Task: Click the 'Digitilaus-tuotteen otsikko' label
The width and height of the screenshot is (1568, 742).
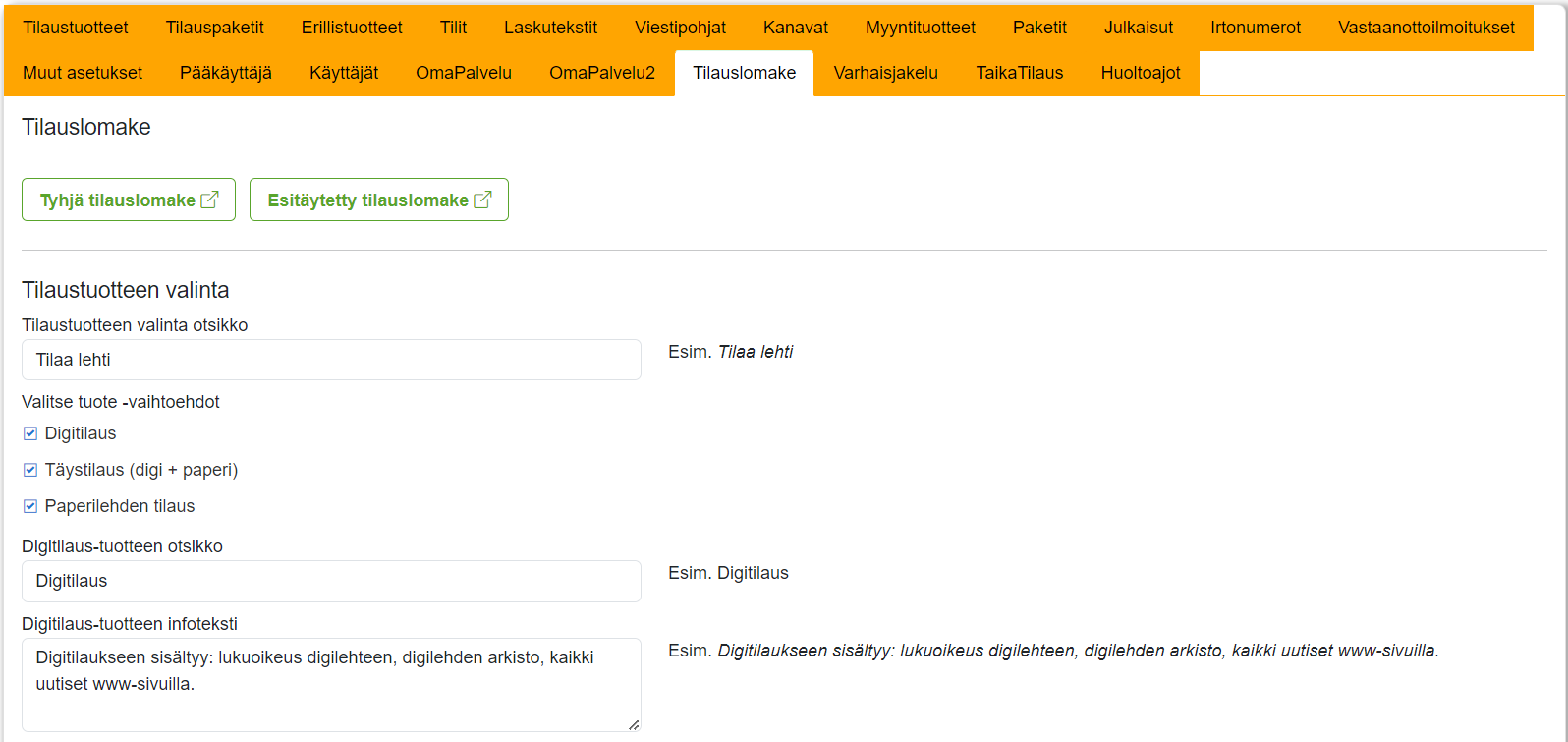Action: coord(122,546)
